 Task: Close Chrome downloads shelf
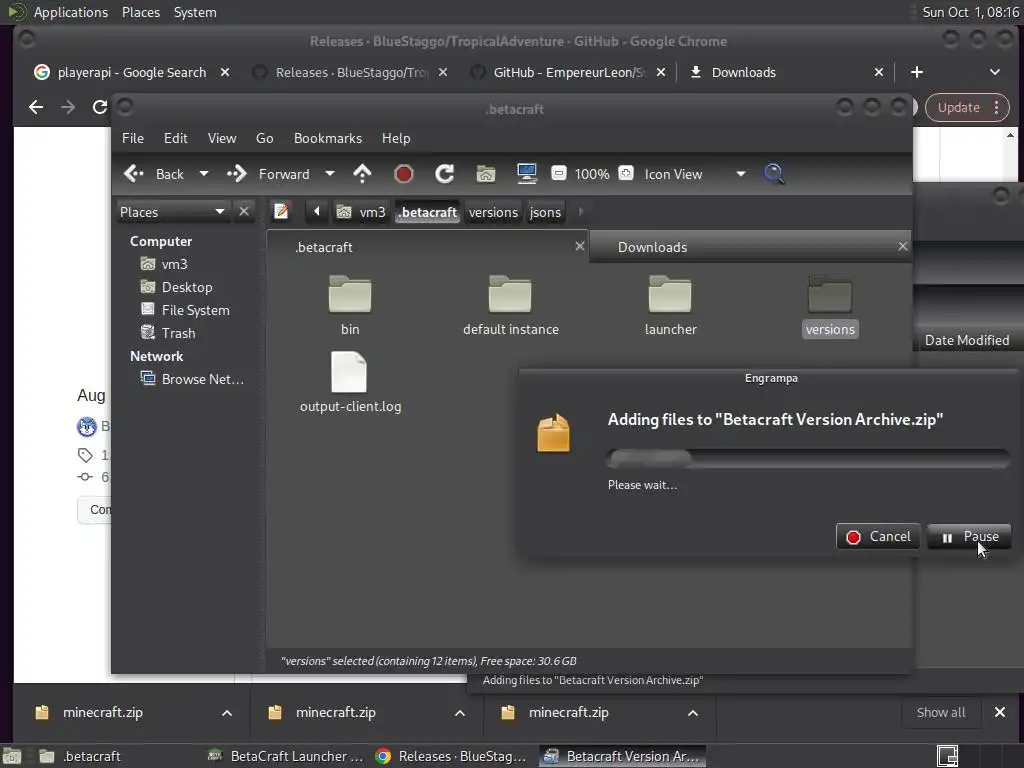coord(1000,712)
